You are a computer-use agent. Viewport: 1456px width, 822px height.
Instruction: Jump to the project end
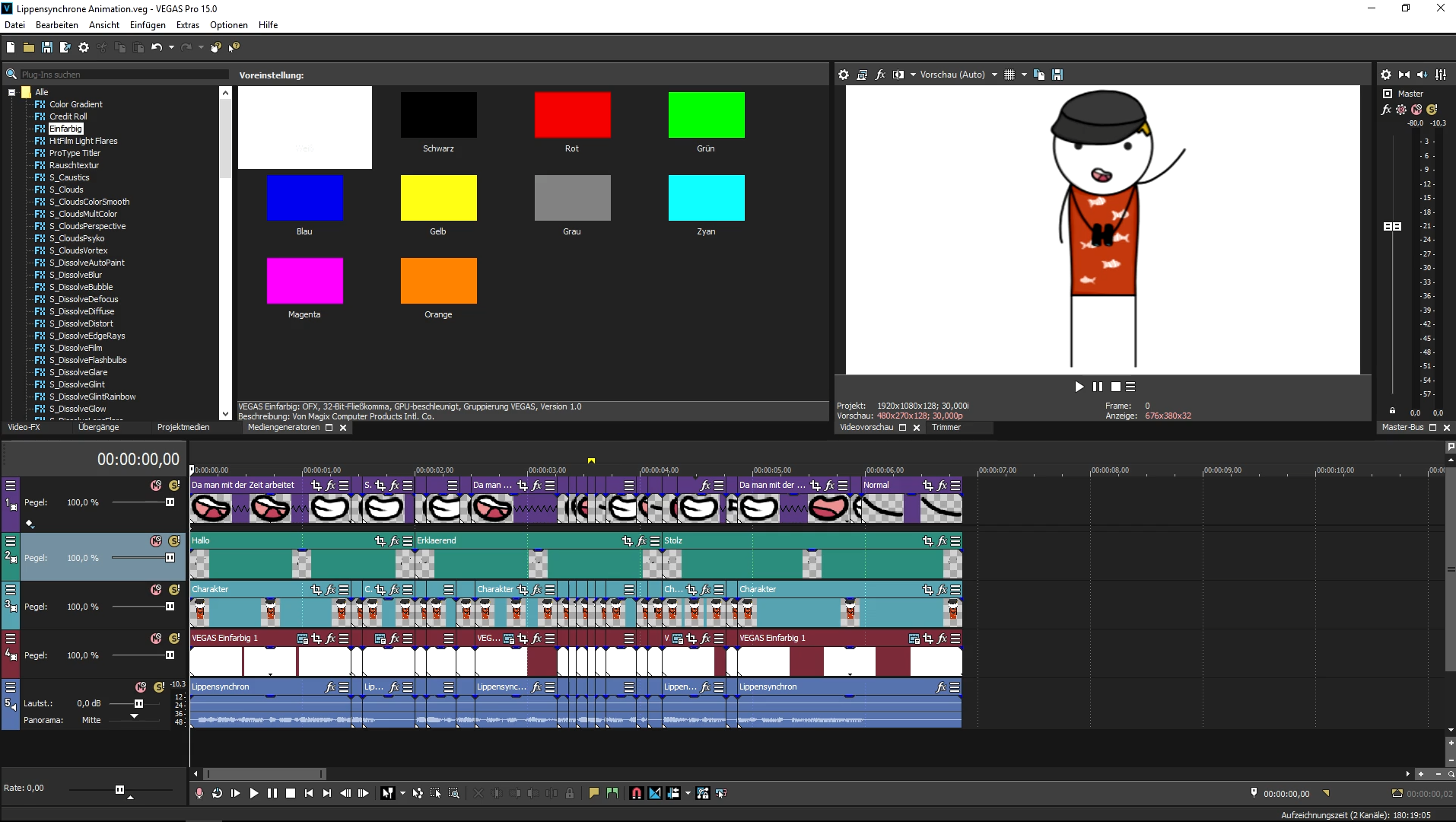327,793
